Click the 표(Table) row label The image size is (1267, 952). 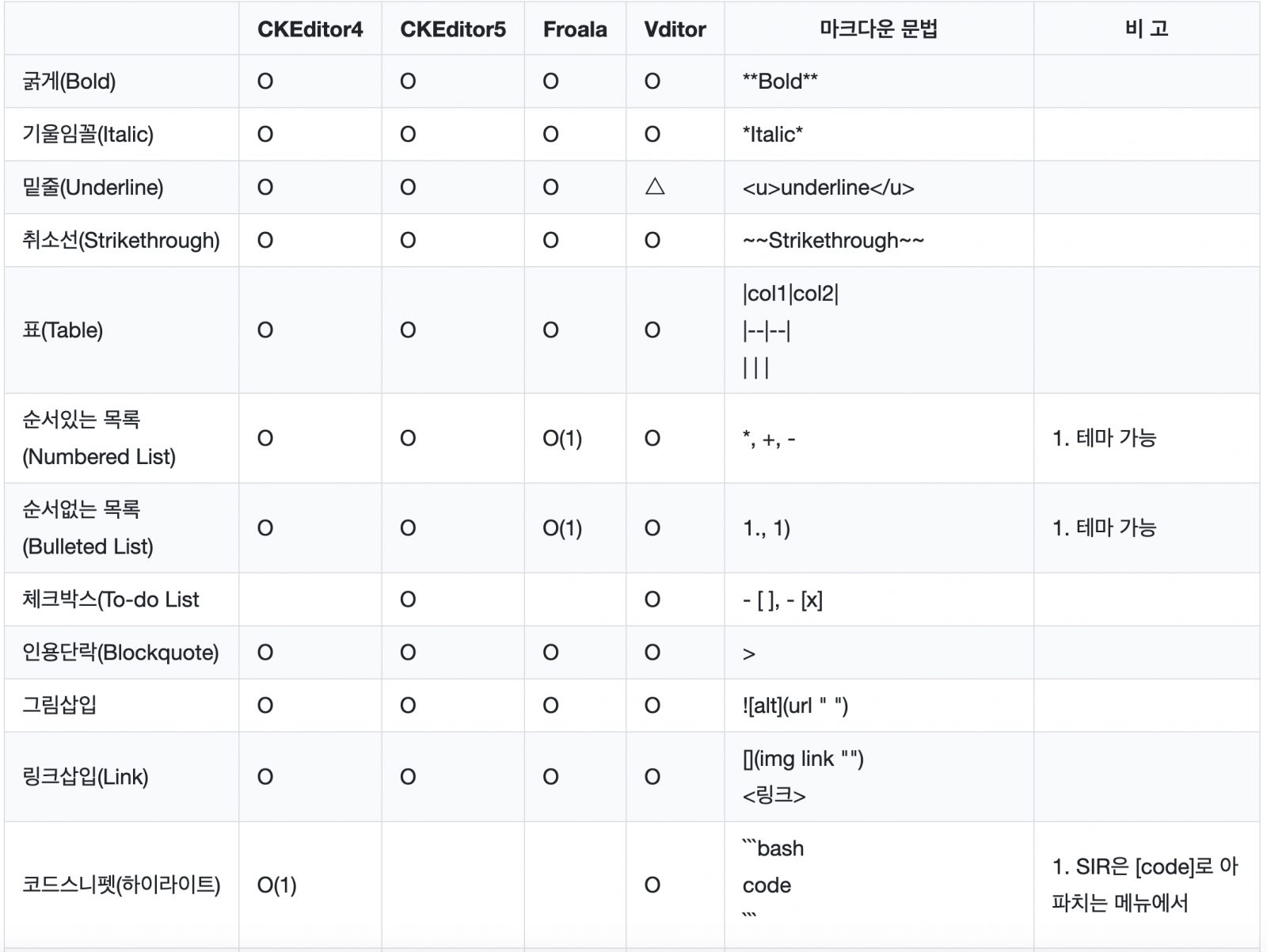pos(63,330)
